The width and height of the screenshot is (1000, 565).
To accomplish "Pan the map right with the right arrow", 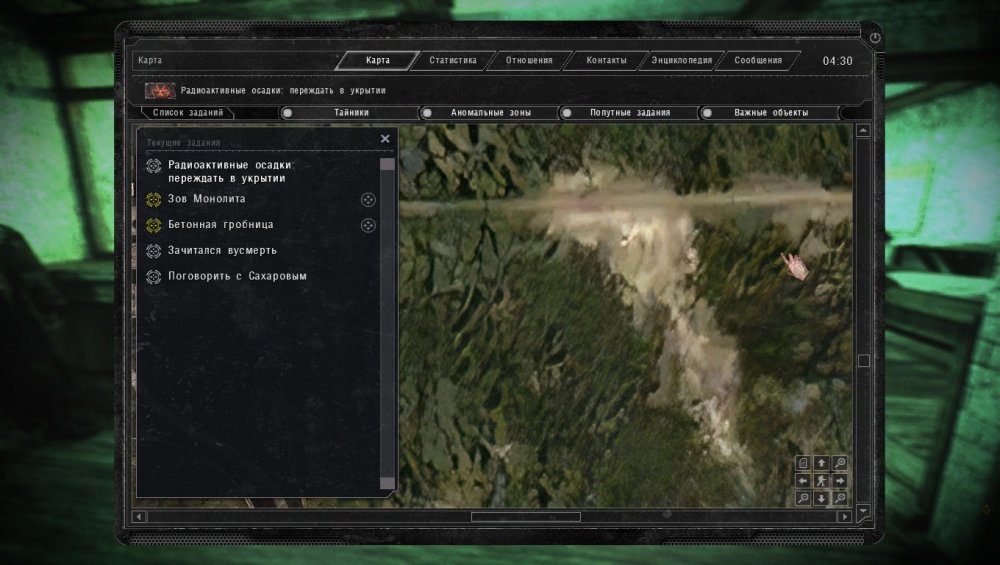I will point(840,481).
